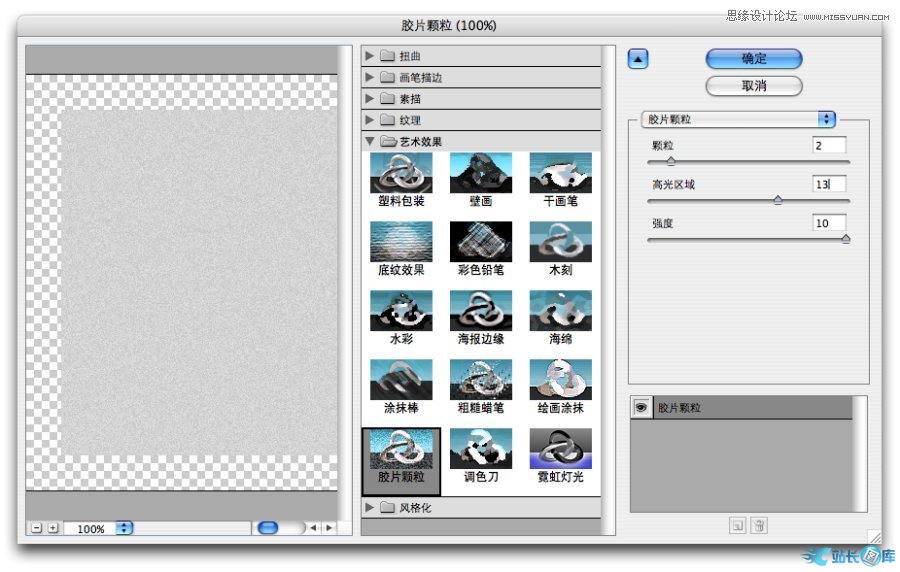
Task: Click the 高光区域 slider handle
Action: pos(778,200)
